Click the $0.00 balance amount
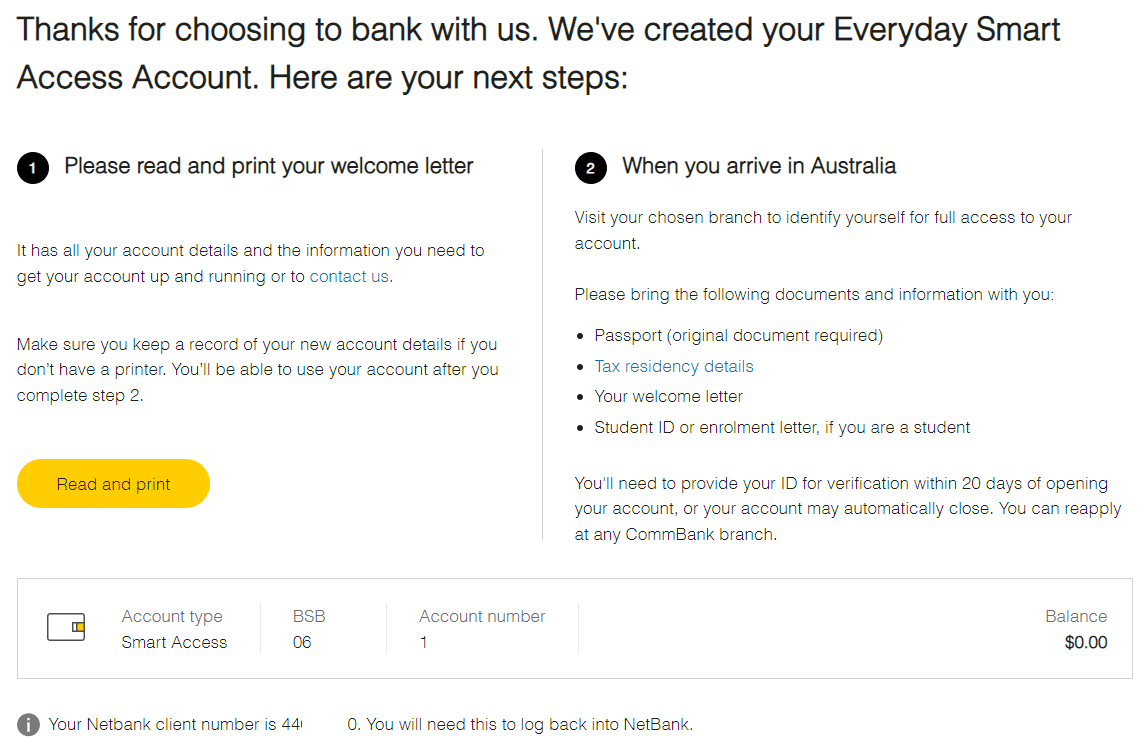 tap(1086, 642)
